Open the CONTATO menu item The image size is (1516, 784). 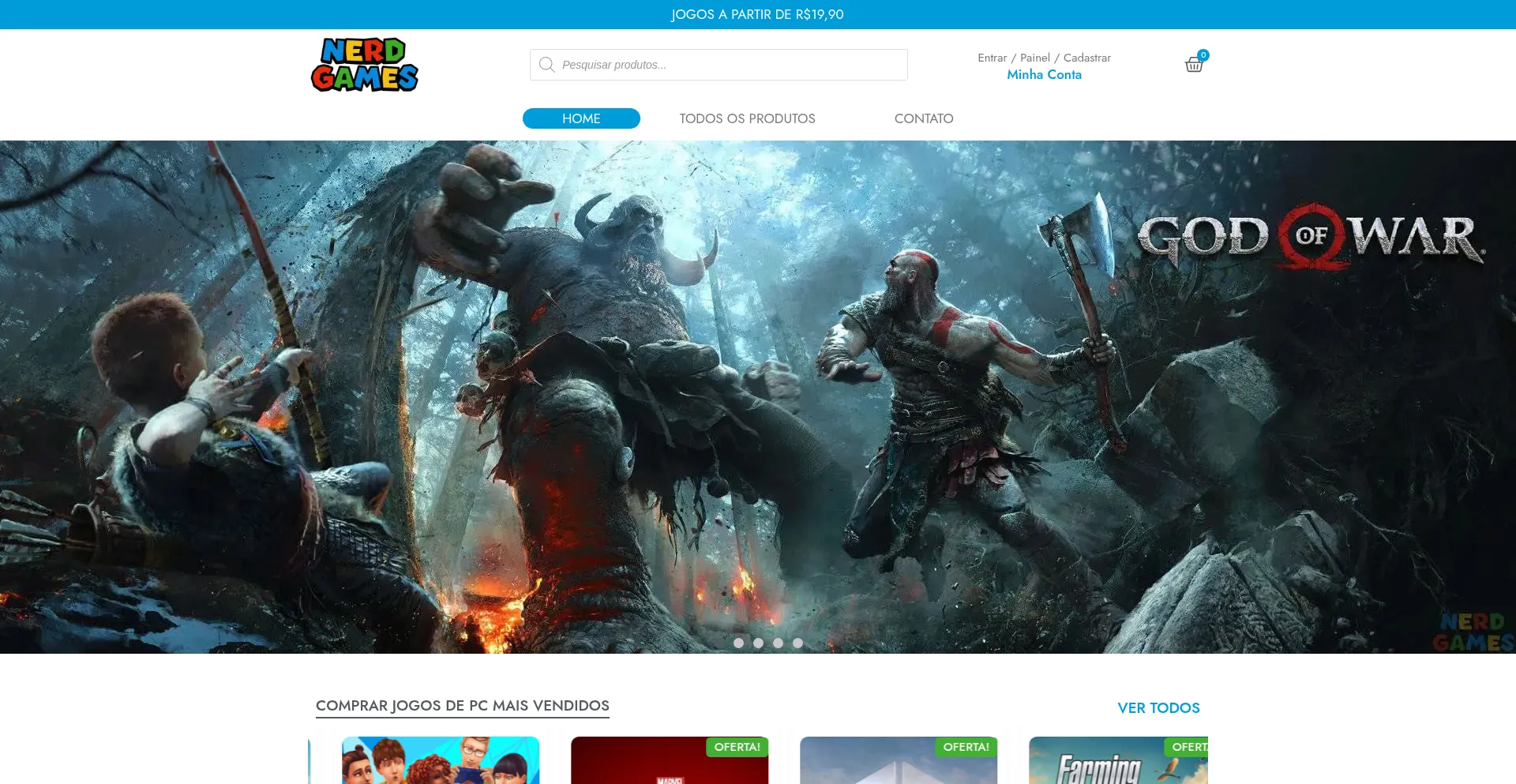[x=924, y=118]
